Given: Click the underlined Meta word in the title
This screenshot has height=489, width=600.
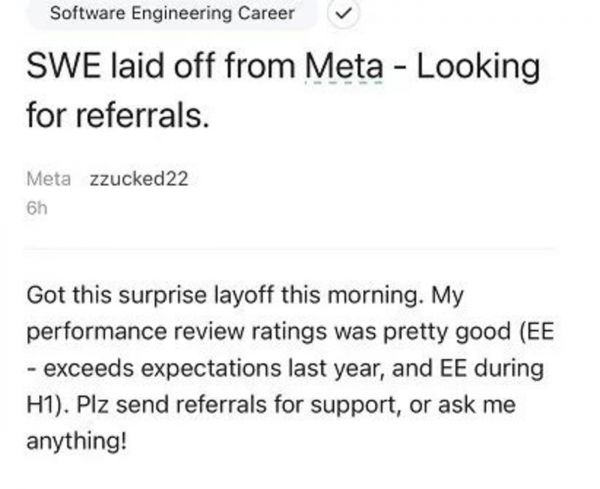Looking at the screenshot, I should coord(343,68).
